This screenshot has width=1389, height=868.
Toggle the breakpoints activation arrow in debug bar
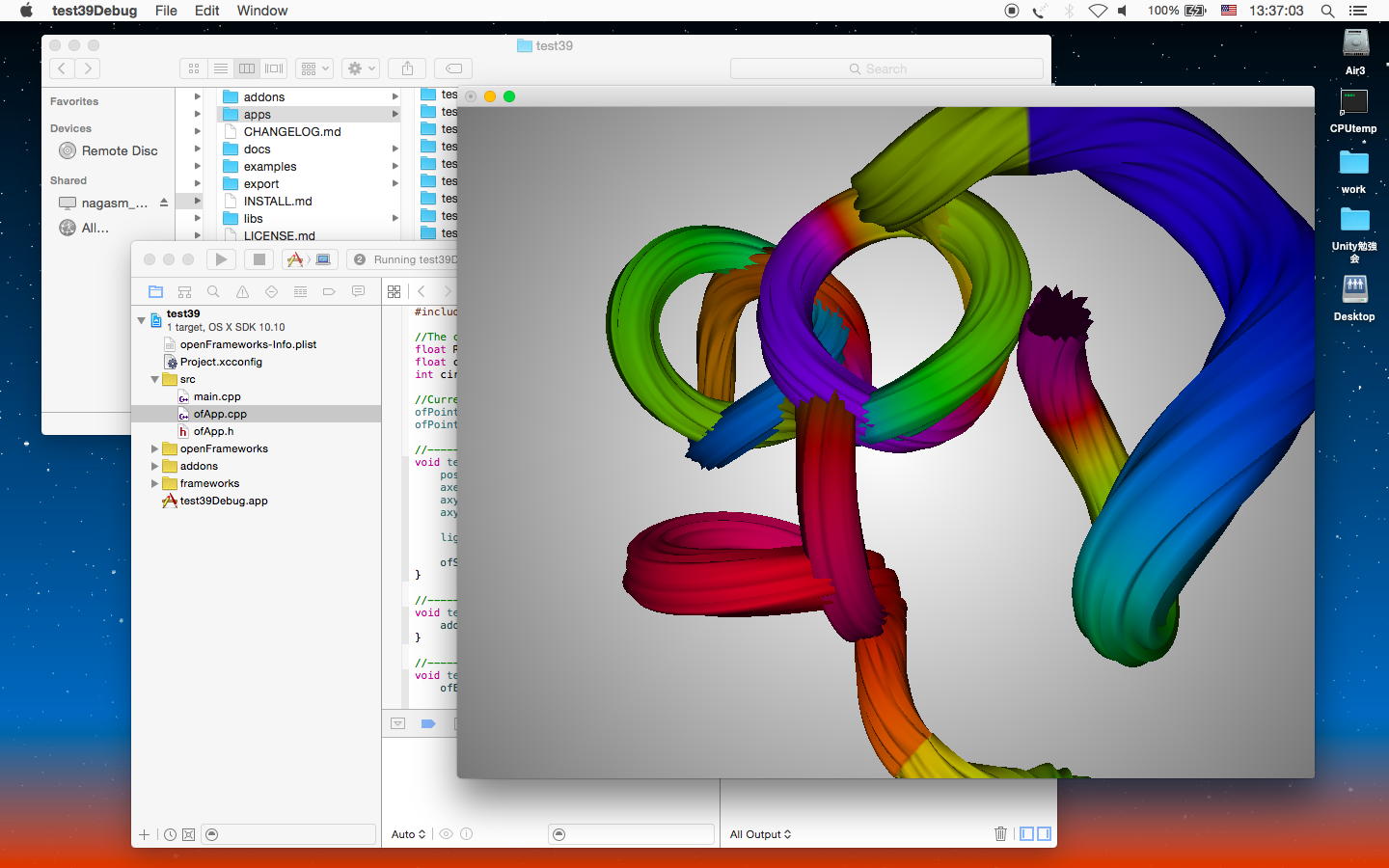(x=428, y=723)
